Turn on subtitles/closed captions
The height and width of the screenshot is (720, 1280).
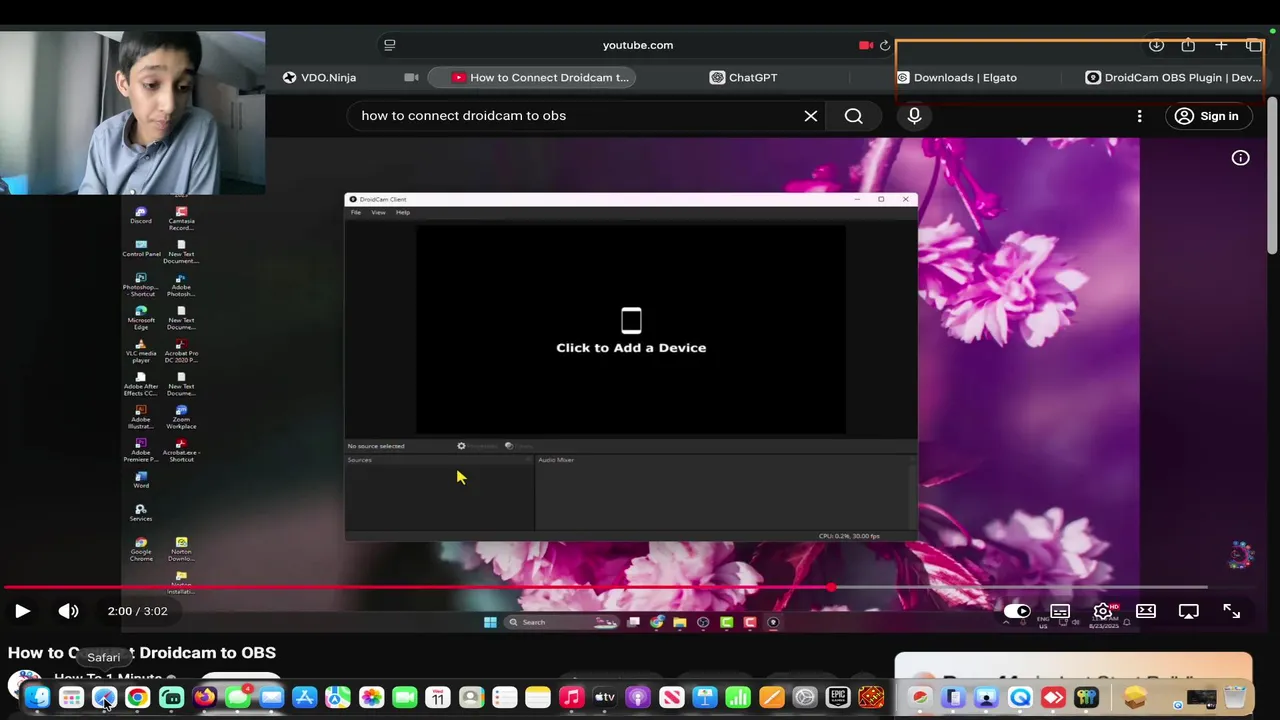pos(1060,611)
